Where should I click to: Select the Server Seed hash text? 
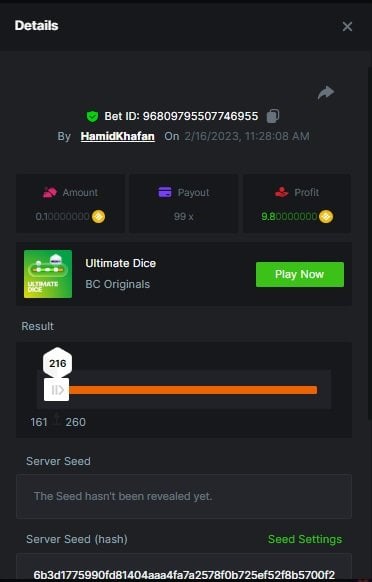tap(184, 575)
